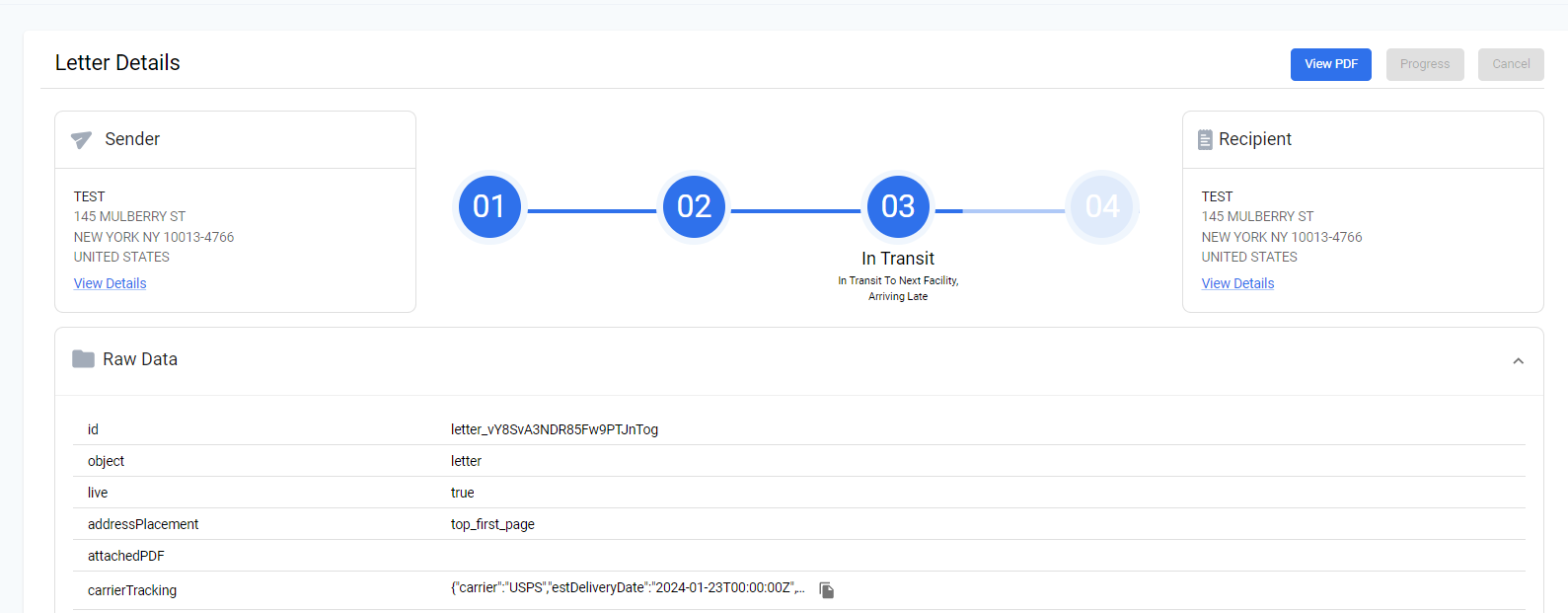The image size is (1568, 613).
Task: Click the Cancel button
Action: pos(1510,64)
